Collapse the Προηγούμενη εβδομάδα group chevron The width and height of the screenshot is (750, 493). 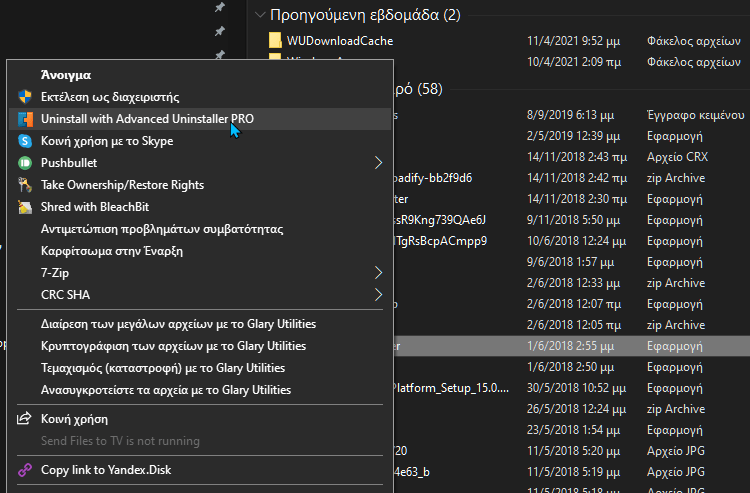(x=260, y=15)
